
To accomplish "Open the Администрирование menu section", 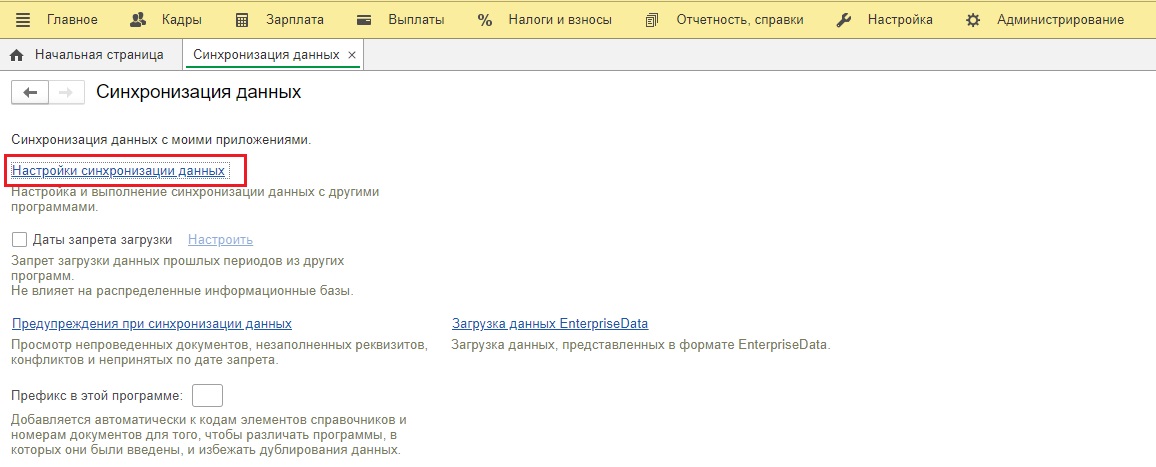I will 1060,20.
